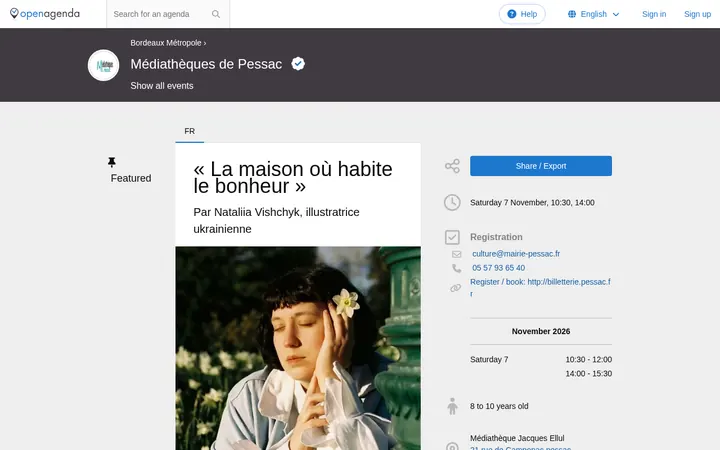Click the Featured pin icon
The height and width of the screenshot is (450, 720).
click(x=112, y=162)
